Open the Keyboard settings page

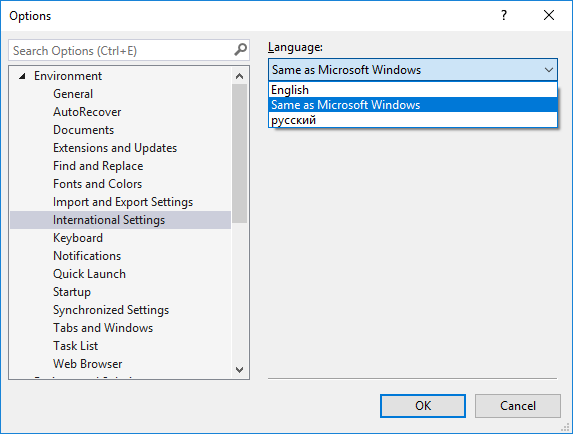(x=78, y=238)
